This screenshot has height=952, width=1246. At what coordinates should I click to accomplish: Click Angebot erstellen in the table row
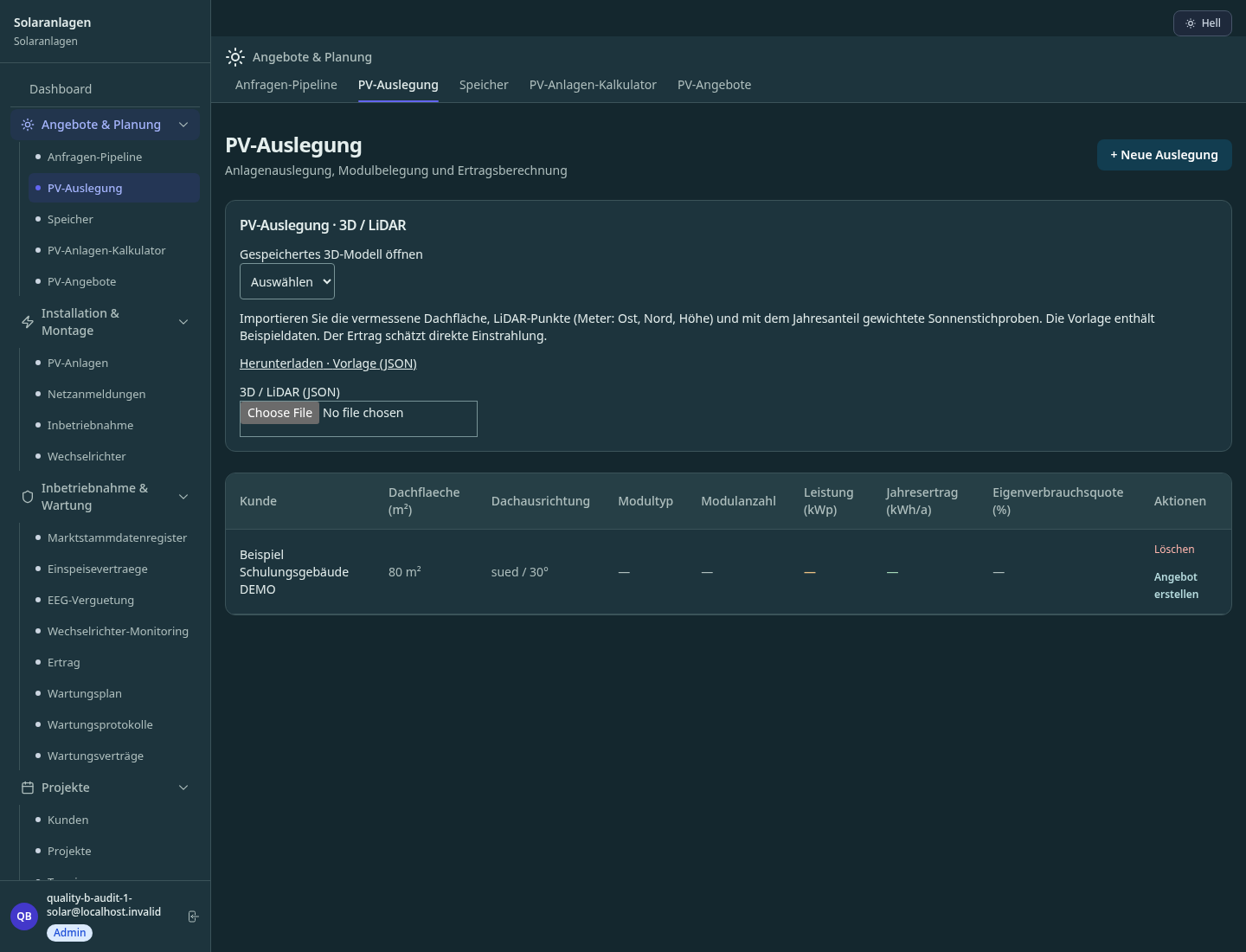1177,586
